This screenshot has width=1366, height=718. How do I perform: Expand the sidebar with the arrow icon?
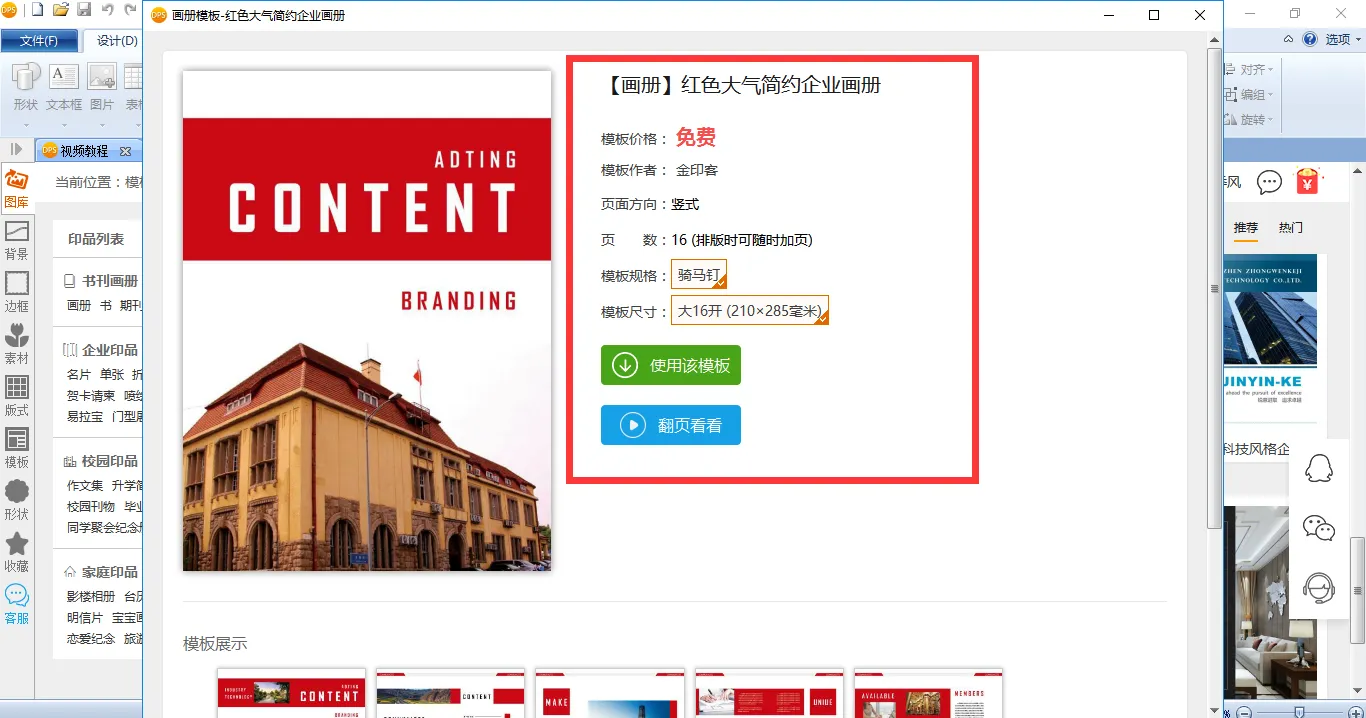(x=16, y=150)
